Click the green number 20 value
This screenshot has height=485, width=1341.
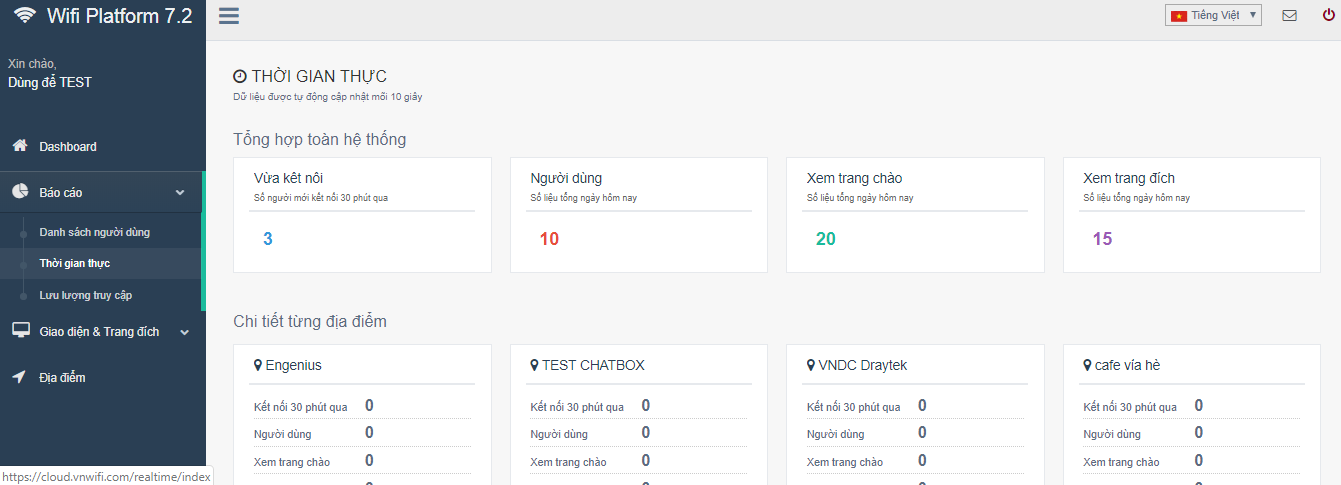tap(826, 239)
